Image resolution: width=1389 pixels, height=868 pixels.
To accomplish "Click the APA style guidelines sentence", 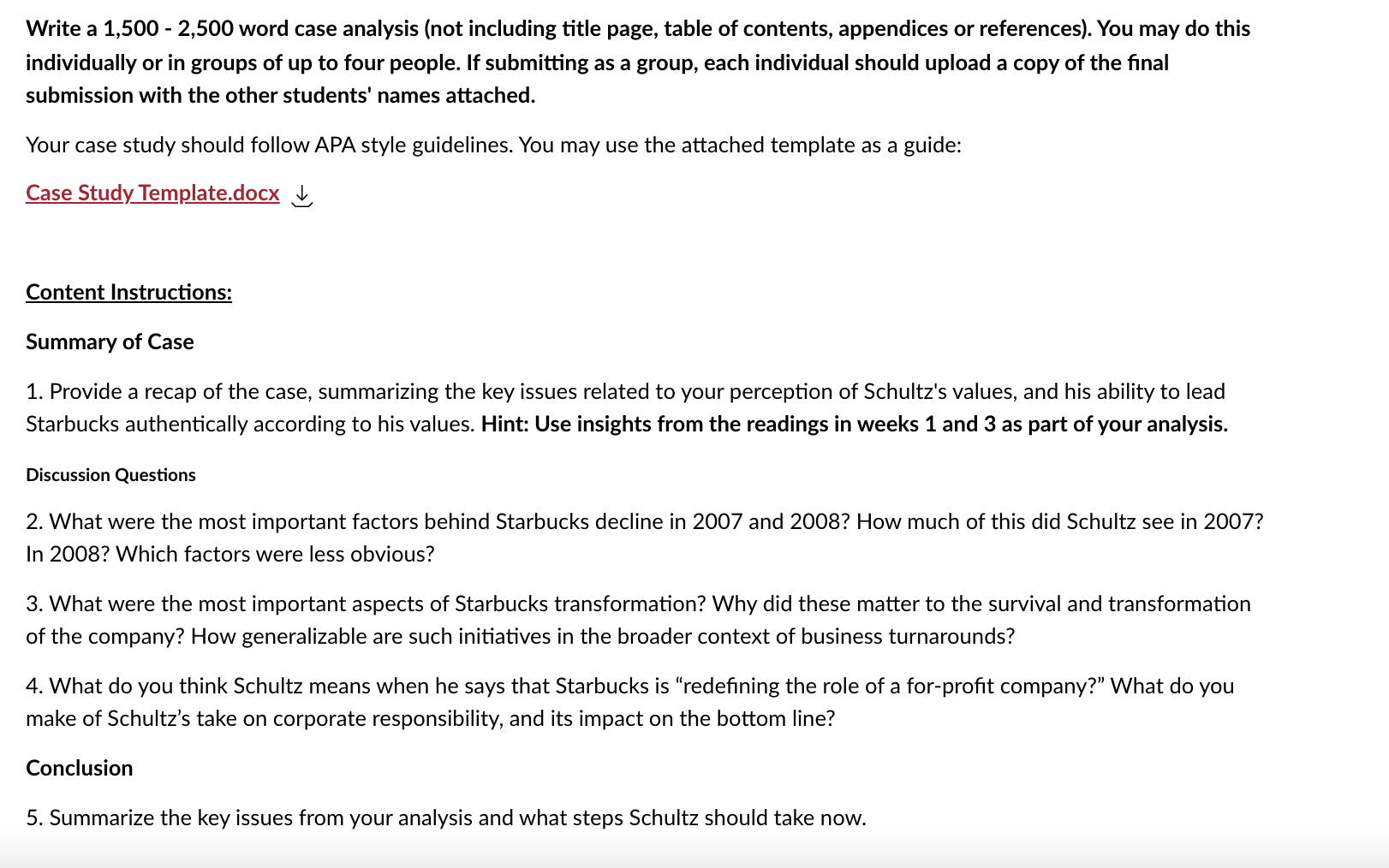I will click(x=493, y=145).
